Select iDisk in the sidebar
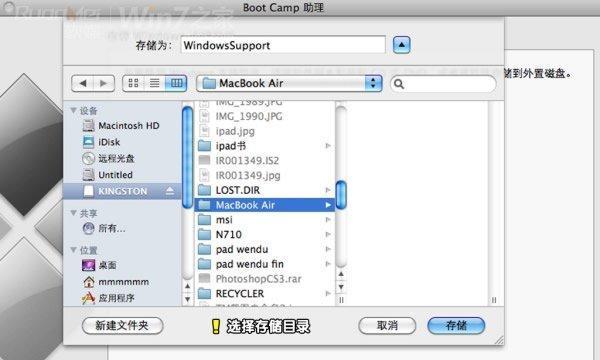Image resolution: width=600 pixels, height=360 pixels. (122, 142)
